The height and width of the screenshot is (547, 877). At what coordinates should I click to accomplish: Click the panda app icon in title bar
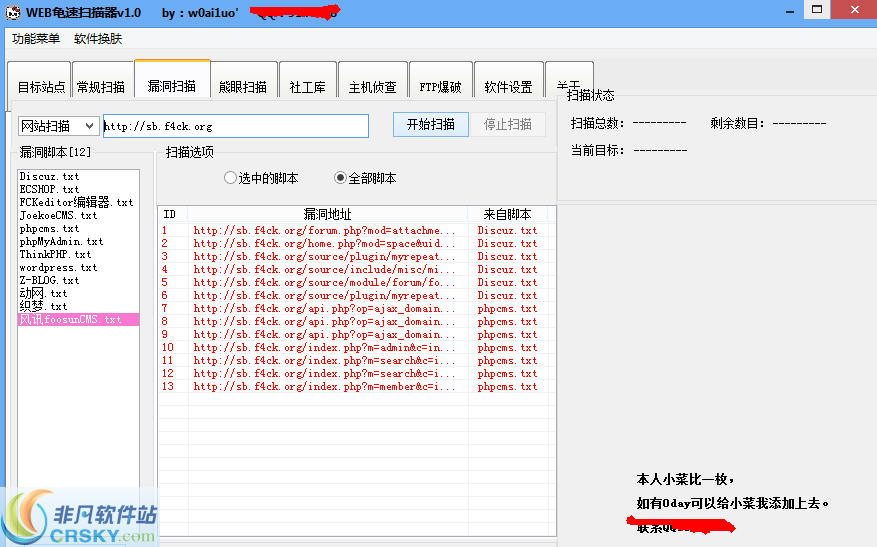tap(13, 12)
